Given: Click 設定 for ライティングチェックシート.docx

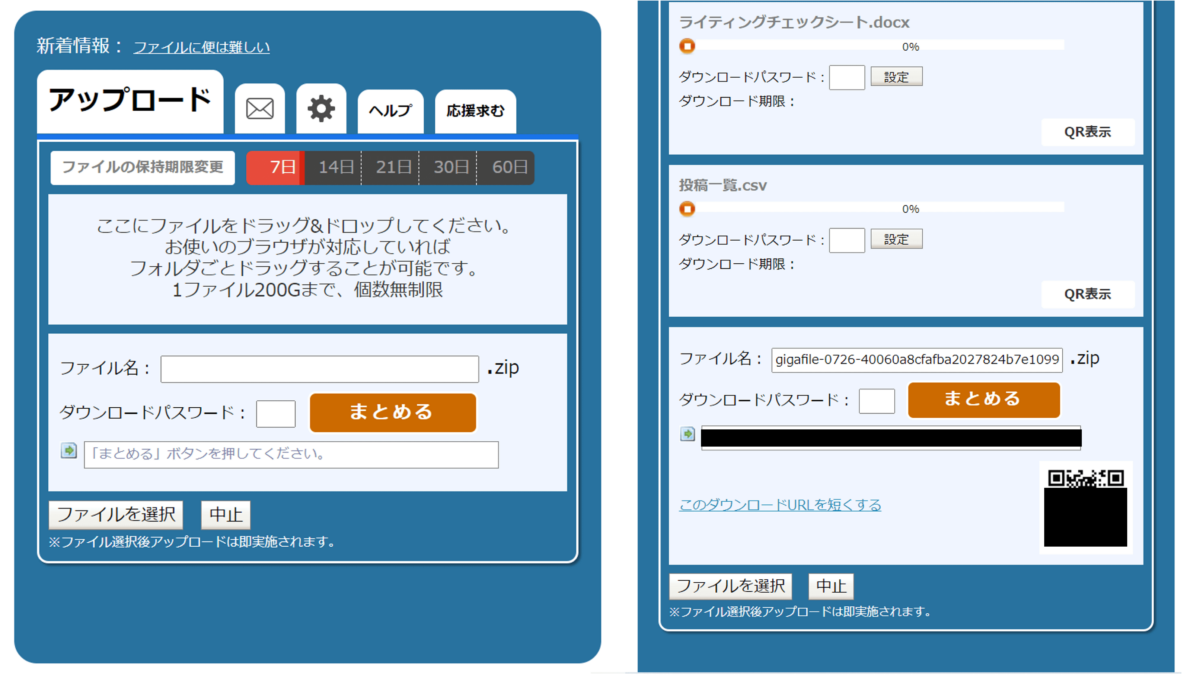Looking at the screenshot, I should pos(897,77).
